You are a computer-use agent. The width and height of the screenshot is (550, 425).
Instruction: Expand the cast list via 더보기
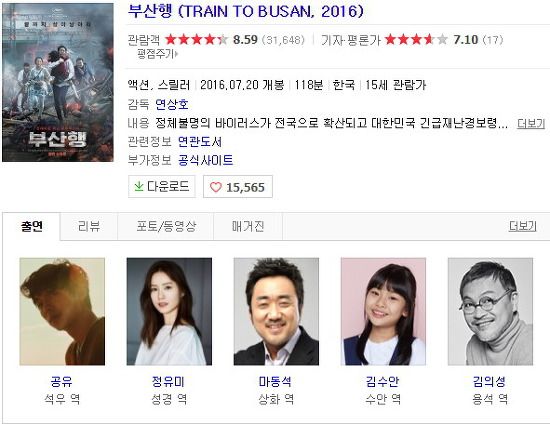point(523,226)
